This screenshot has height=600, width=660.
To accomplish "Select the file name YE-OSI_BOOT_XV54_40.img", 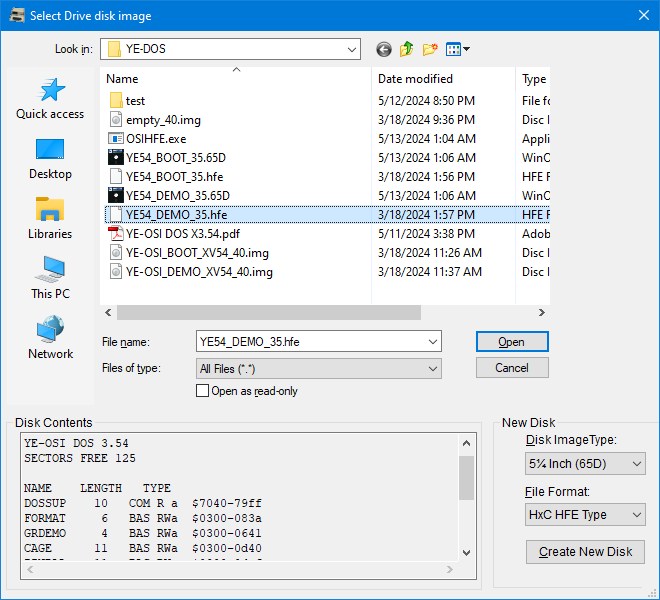I will click(x=197, y=253).
